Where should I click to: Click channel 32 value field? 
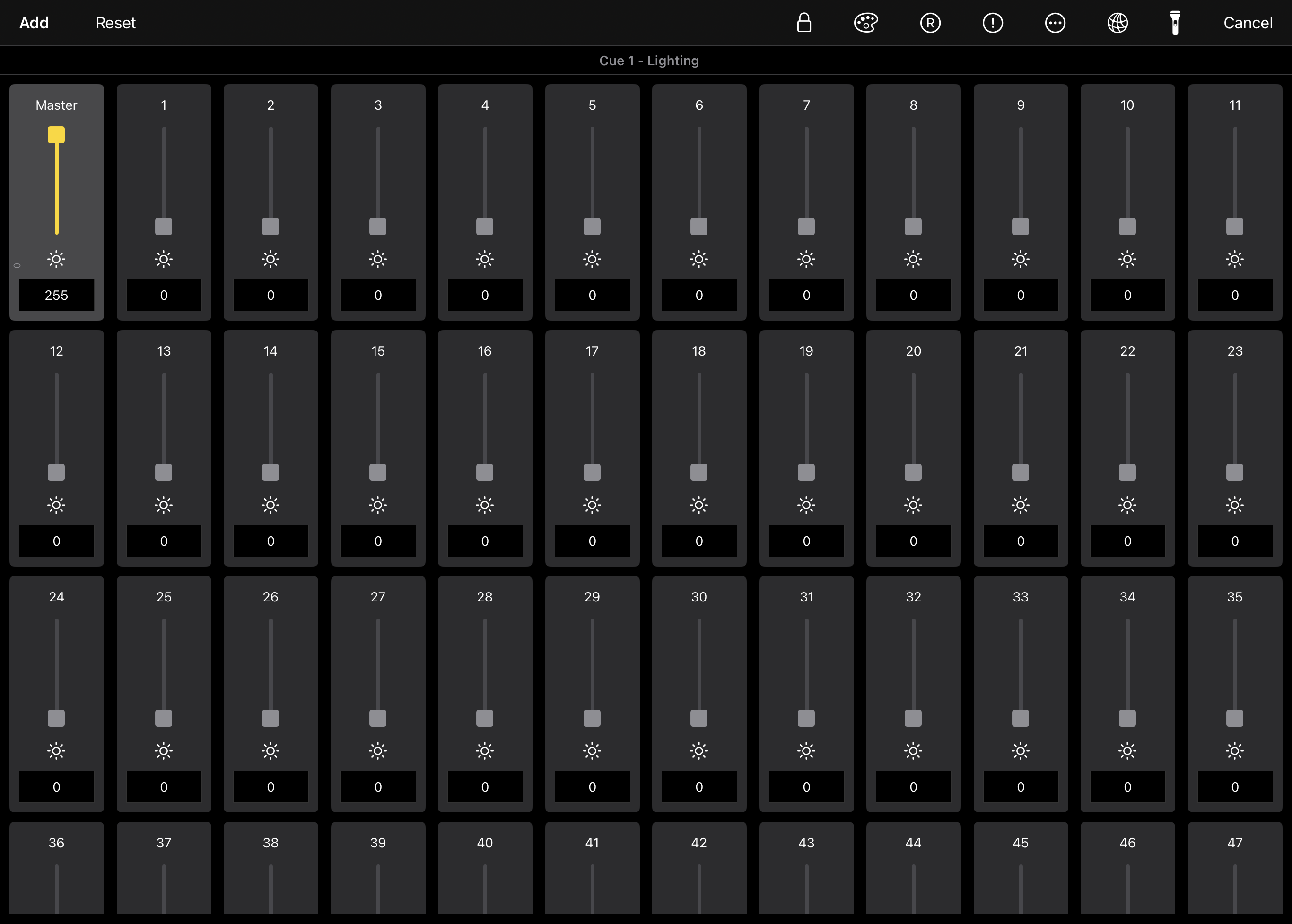pyautogui.click(x=913, y=786)
